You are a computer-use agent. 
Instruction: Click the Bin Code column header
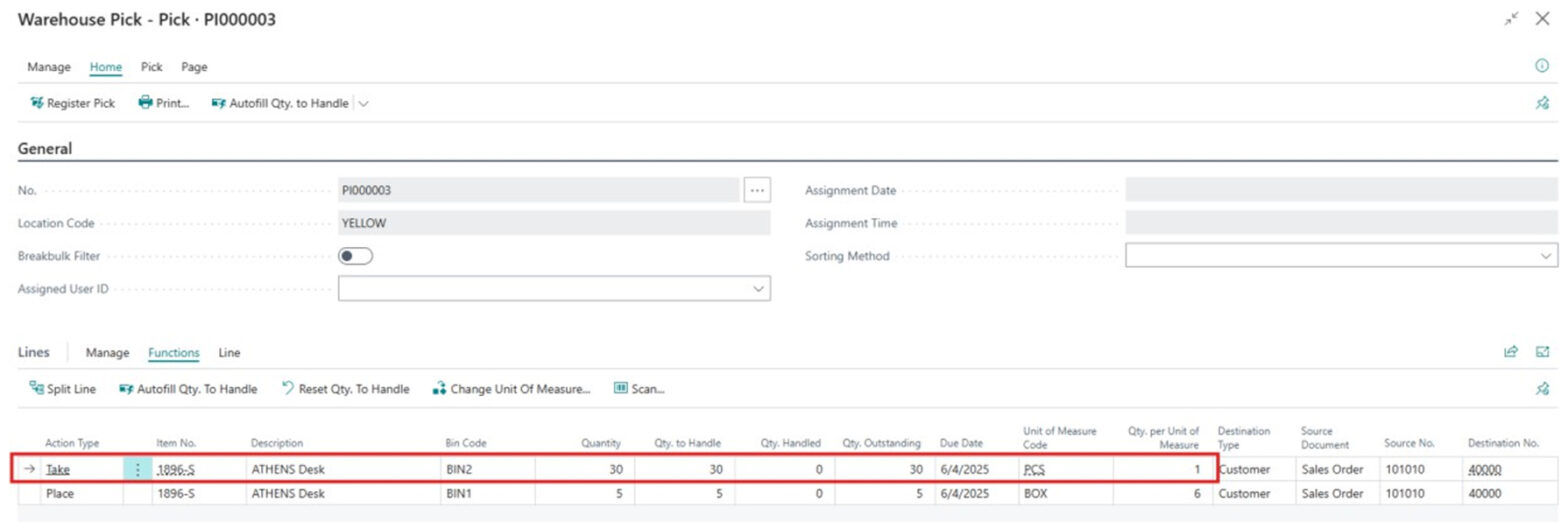pos(465,443)
